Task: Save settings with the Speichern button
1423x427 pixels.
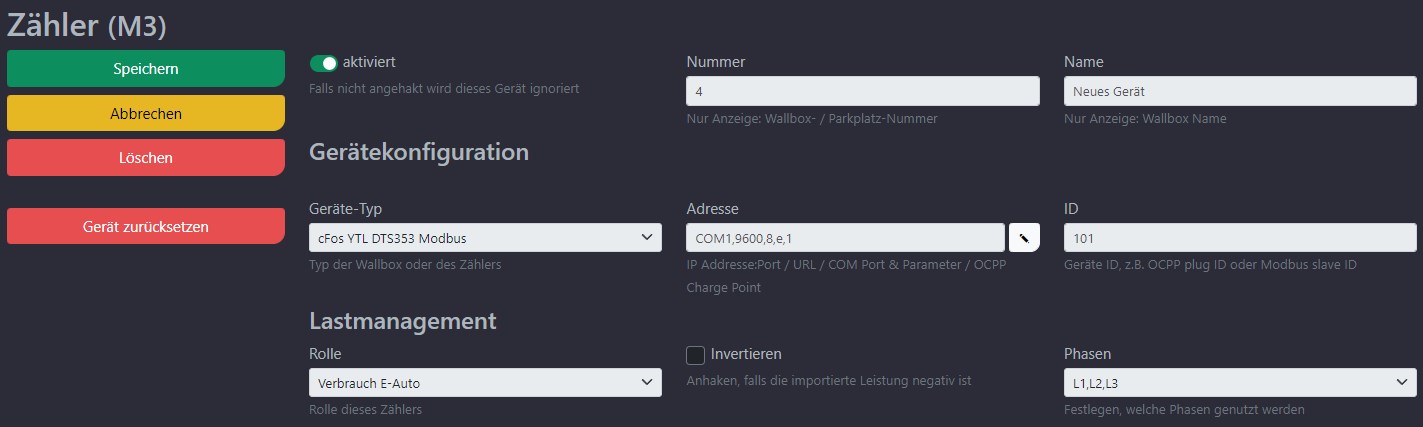Action: pyautogui.click(x=146, y=69)
